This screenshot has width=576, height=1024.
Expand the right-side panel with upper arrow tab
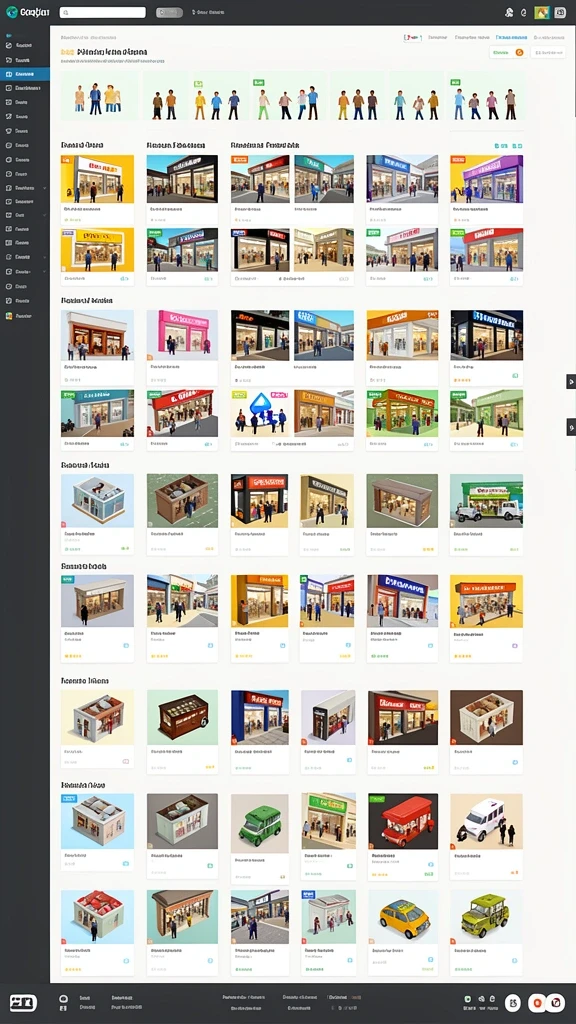[571, 381]
